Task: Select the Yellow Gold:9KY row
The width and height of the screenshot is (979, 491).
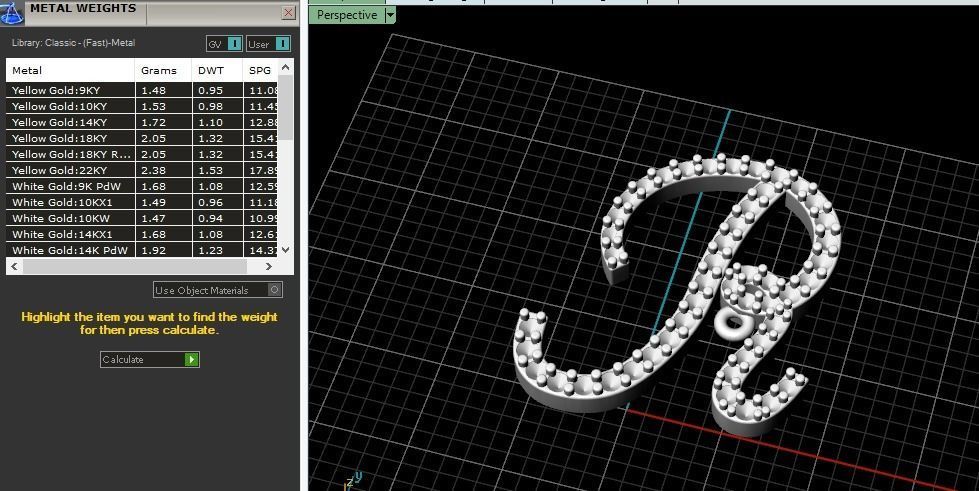Action: click(x=142, y=90)
